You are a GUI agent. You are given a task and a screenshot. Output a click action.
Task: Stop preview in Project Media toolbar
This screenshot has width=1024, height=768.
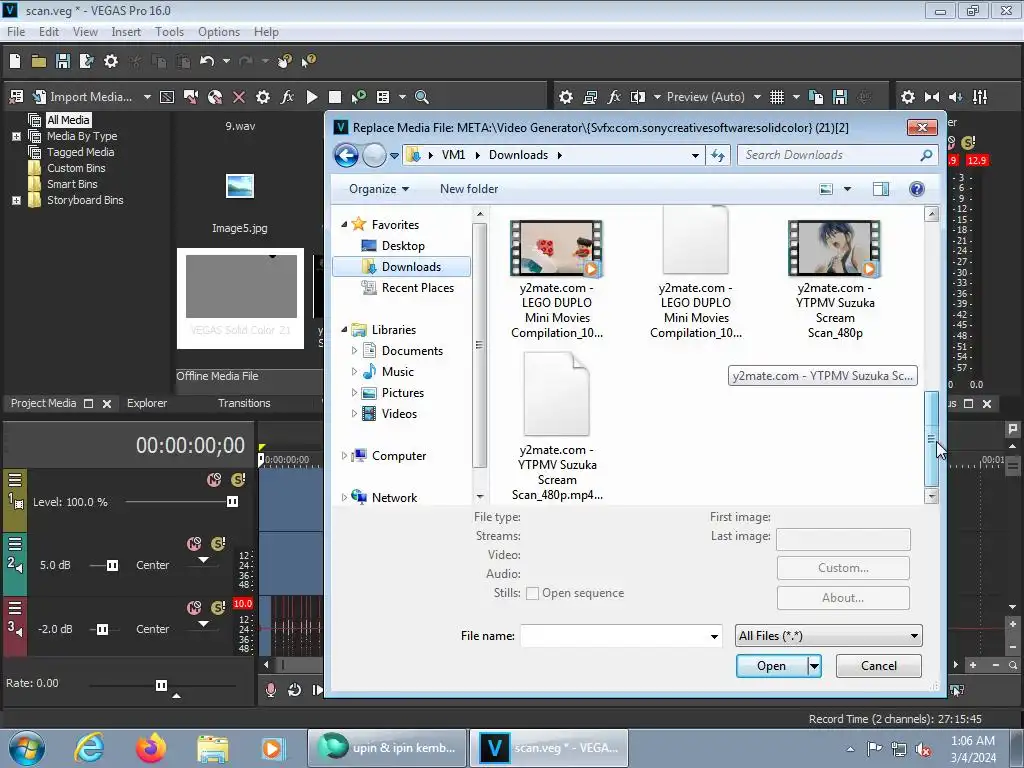click(x=335, y=97)
